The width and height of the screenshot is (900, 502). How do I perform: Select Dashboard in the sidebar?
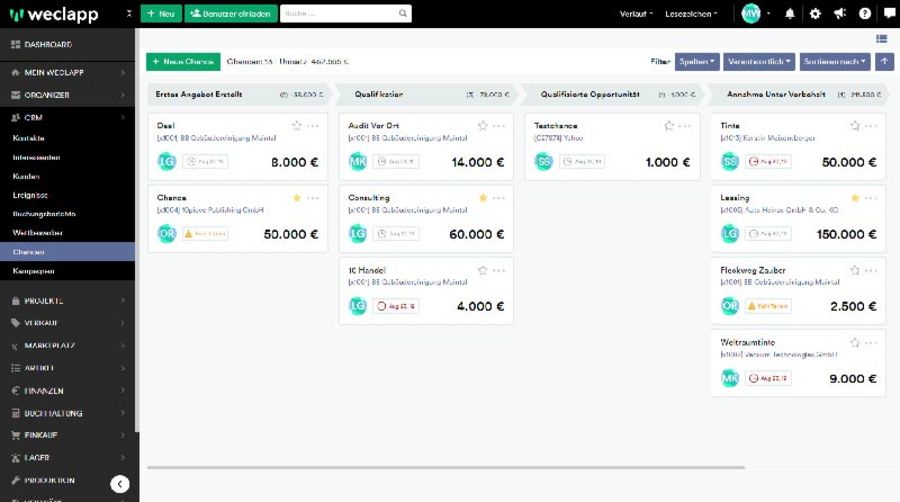pyautogui.click(x=47, y=45)
